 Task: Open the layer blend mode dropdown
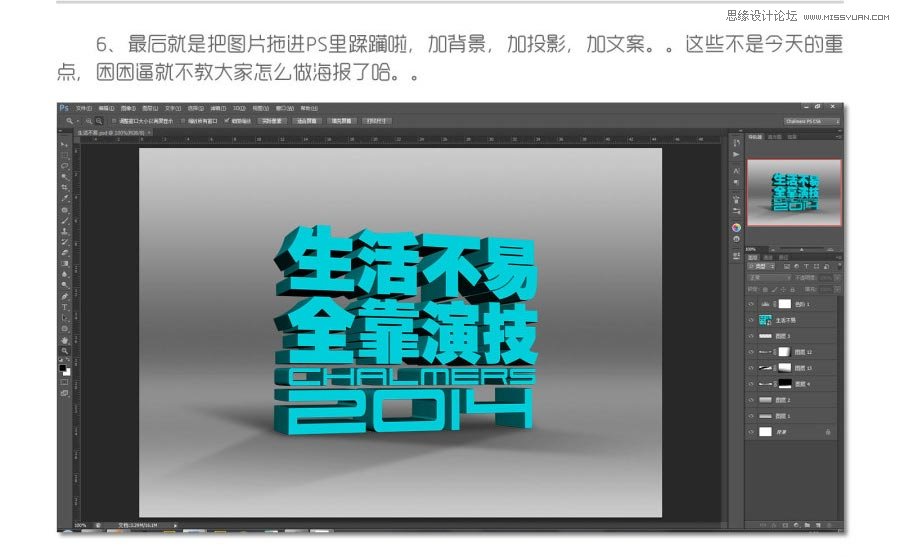[770, 277]
